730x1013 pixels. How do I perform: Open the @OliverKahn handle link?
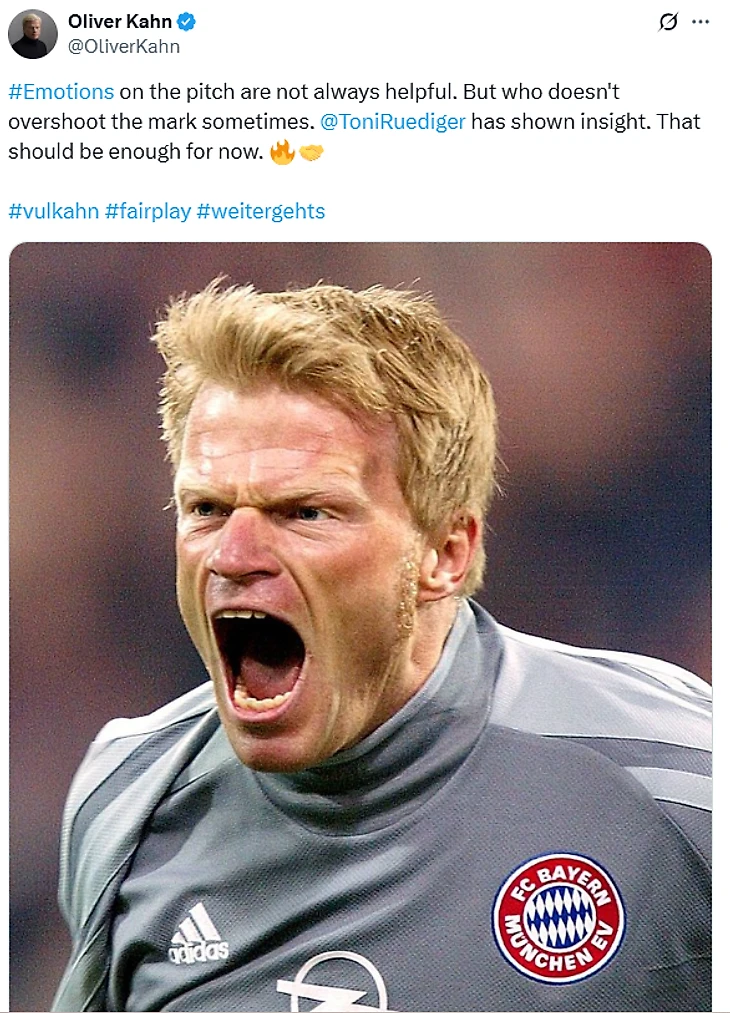click(x=124, y=46)
